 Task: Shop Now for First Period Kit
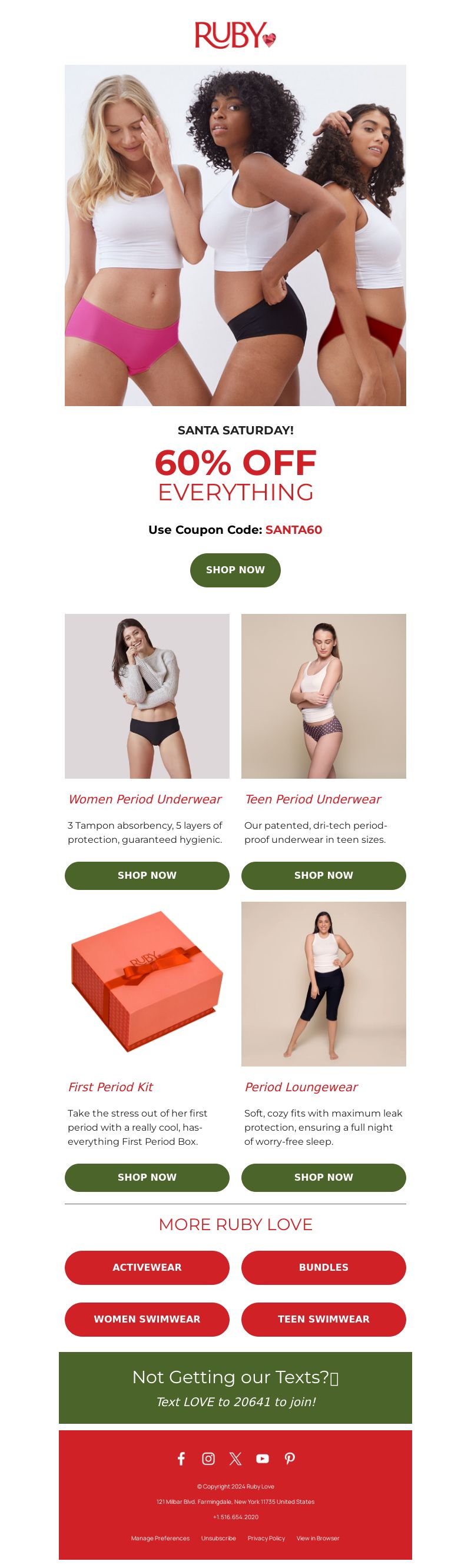click(x=147, y=1177)
